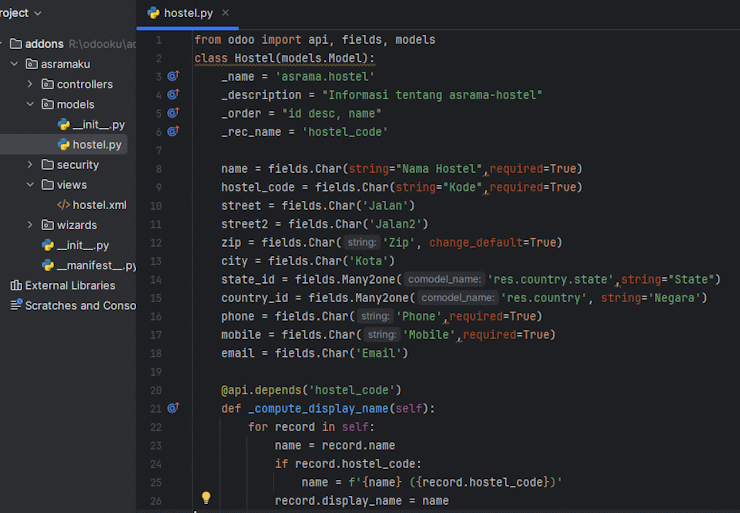Screen dimensions: 740x513
Task: Collapse the asramaku folder
Action: tap(15, 64)
